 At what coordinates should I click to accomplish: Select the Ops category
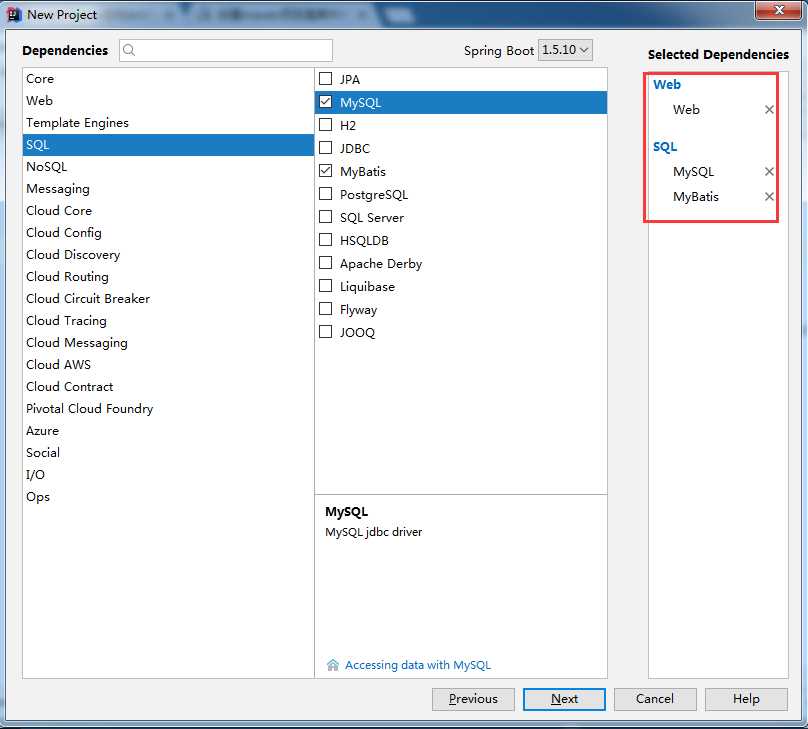[168, 497]
